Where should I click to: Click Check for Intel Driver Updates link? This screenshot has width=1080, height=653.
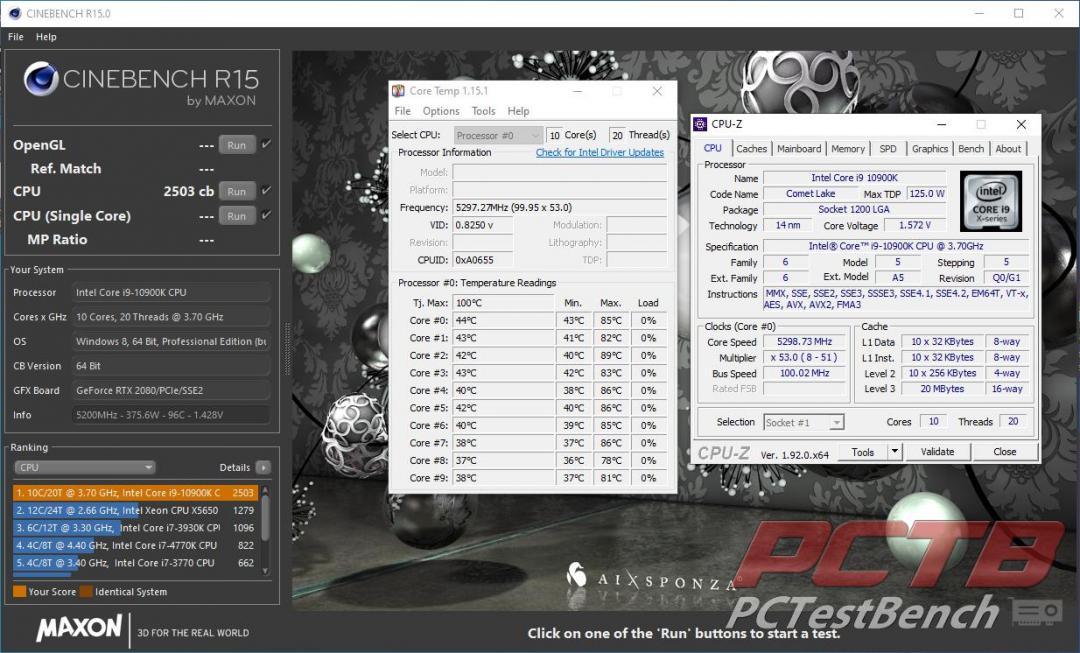pyautogui.click(x=599, y=153)
